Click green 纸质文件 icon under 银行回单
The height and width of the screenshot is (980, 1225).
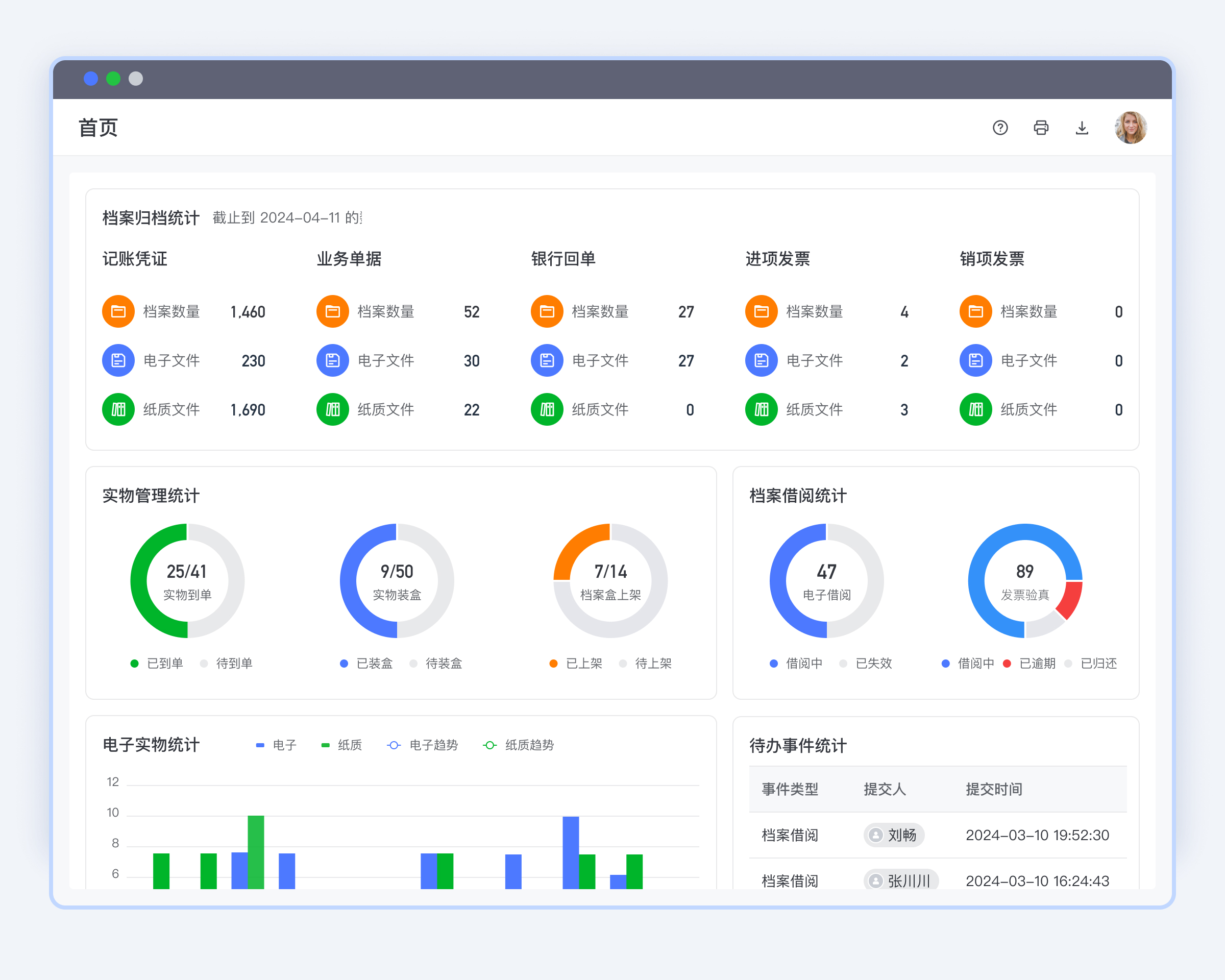547,409
